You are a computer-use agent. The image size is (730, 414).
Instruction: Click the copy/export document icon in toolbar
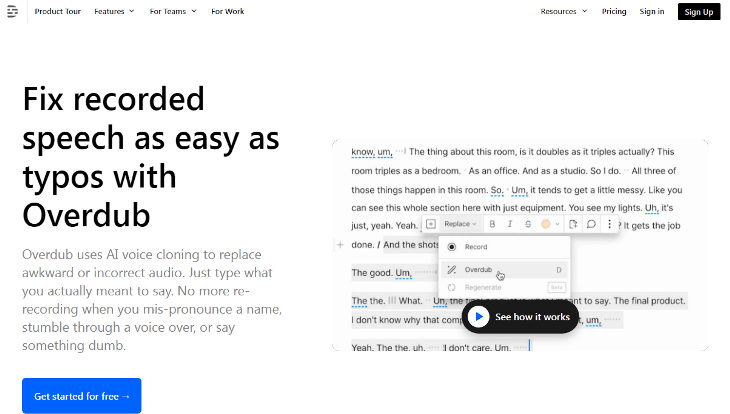click(573, 224)
